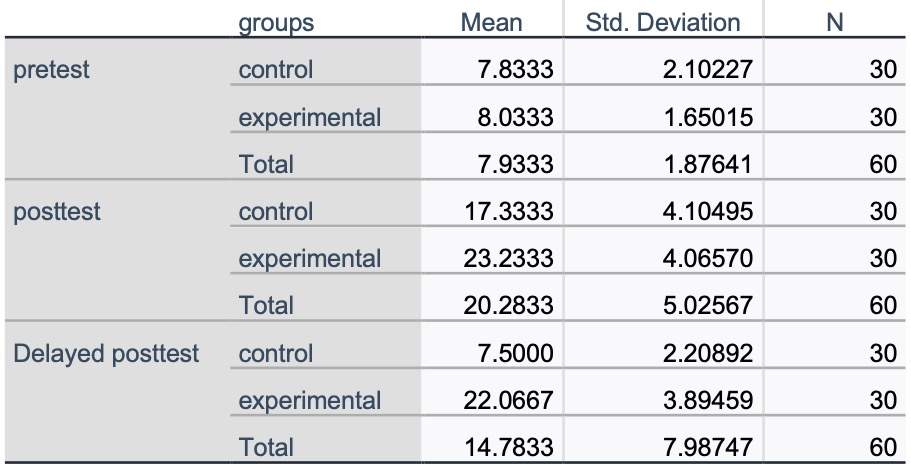Select the pretest total mean 7.9333

tap(516, 164)
